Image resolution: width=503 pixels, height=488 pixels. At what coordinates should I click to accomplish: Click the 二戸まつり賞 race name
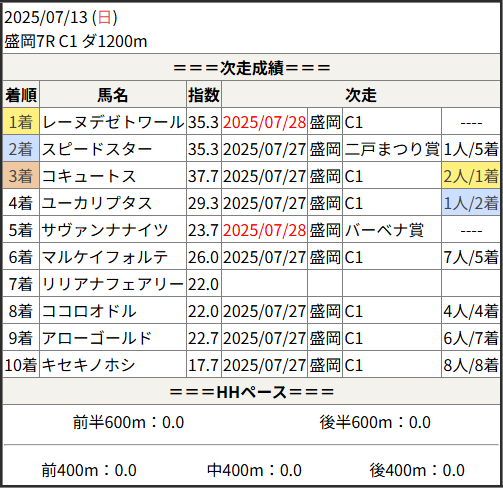point(392,149)
